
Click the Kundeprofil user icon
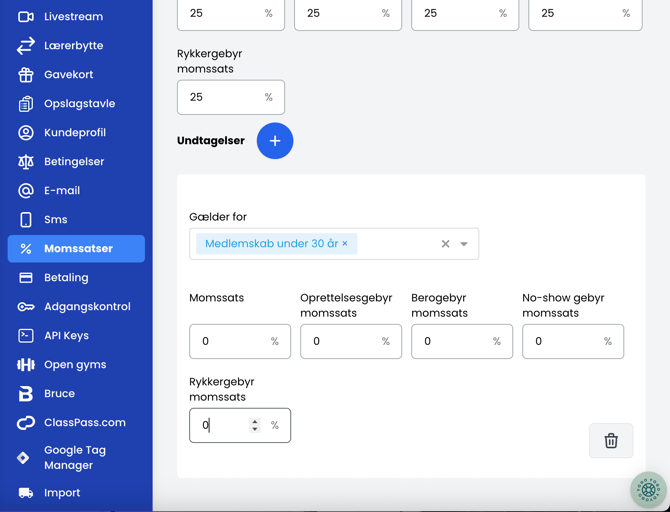point(26,133)
